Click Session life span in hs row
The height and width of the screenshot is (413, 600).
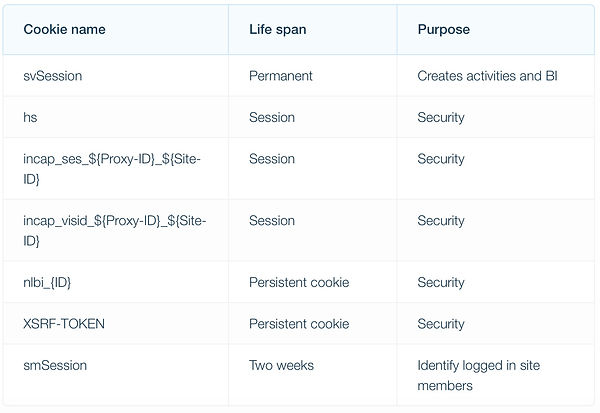(x=272, y=117)
